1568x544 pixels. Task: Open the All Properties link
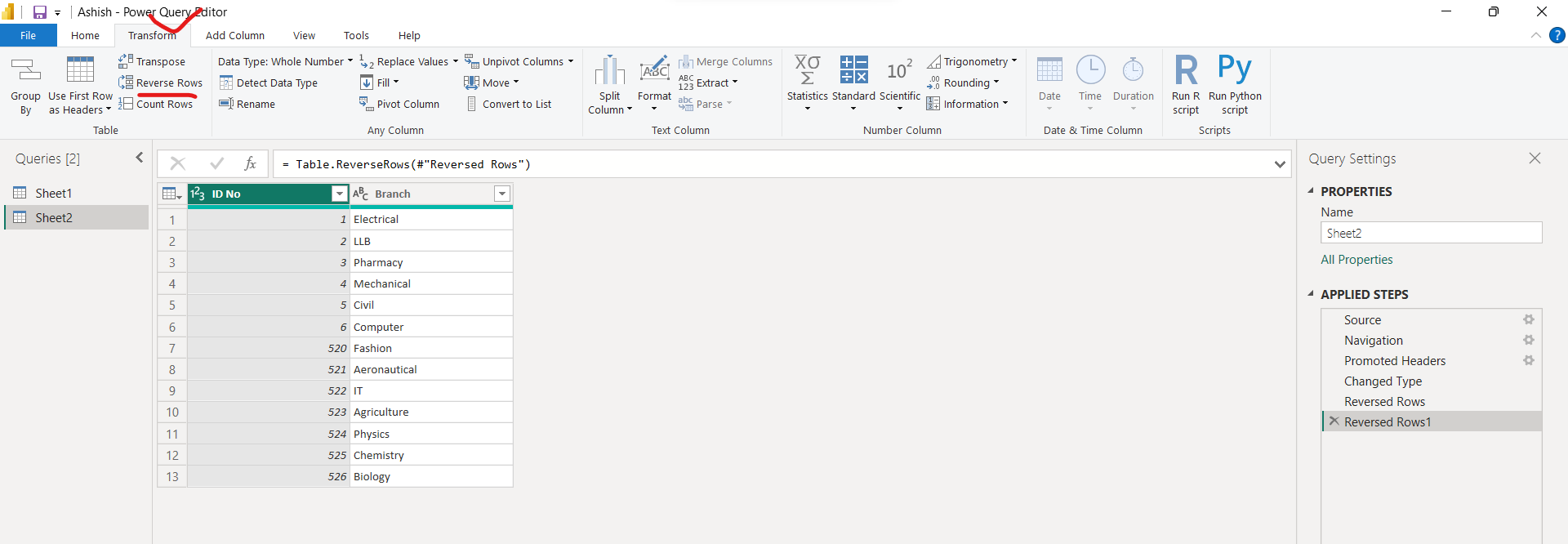1356,260
